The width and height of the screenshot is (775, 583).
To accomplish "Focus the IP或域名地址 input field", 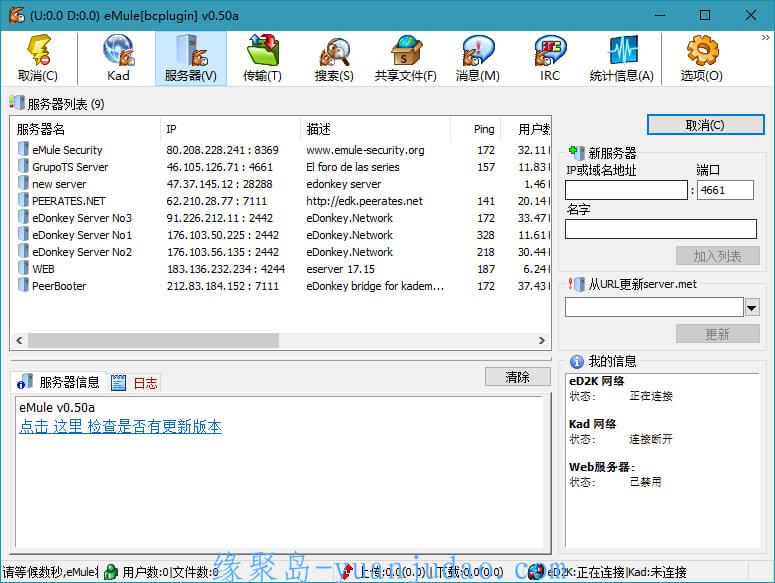I will pos(626,190).
